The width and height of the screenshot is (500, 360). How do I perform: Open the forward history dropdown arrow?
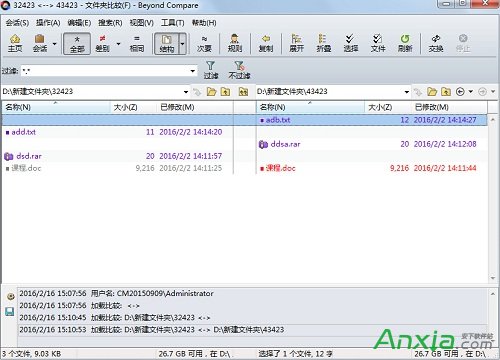[x=493, y=91]
